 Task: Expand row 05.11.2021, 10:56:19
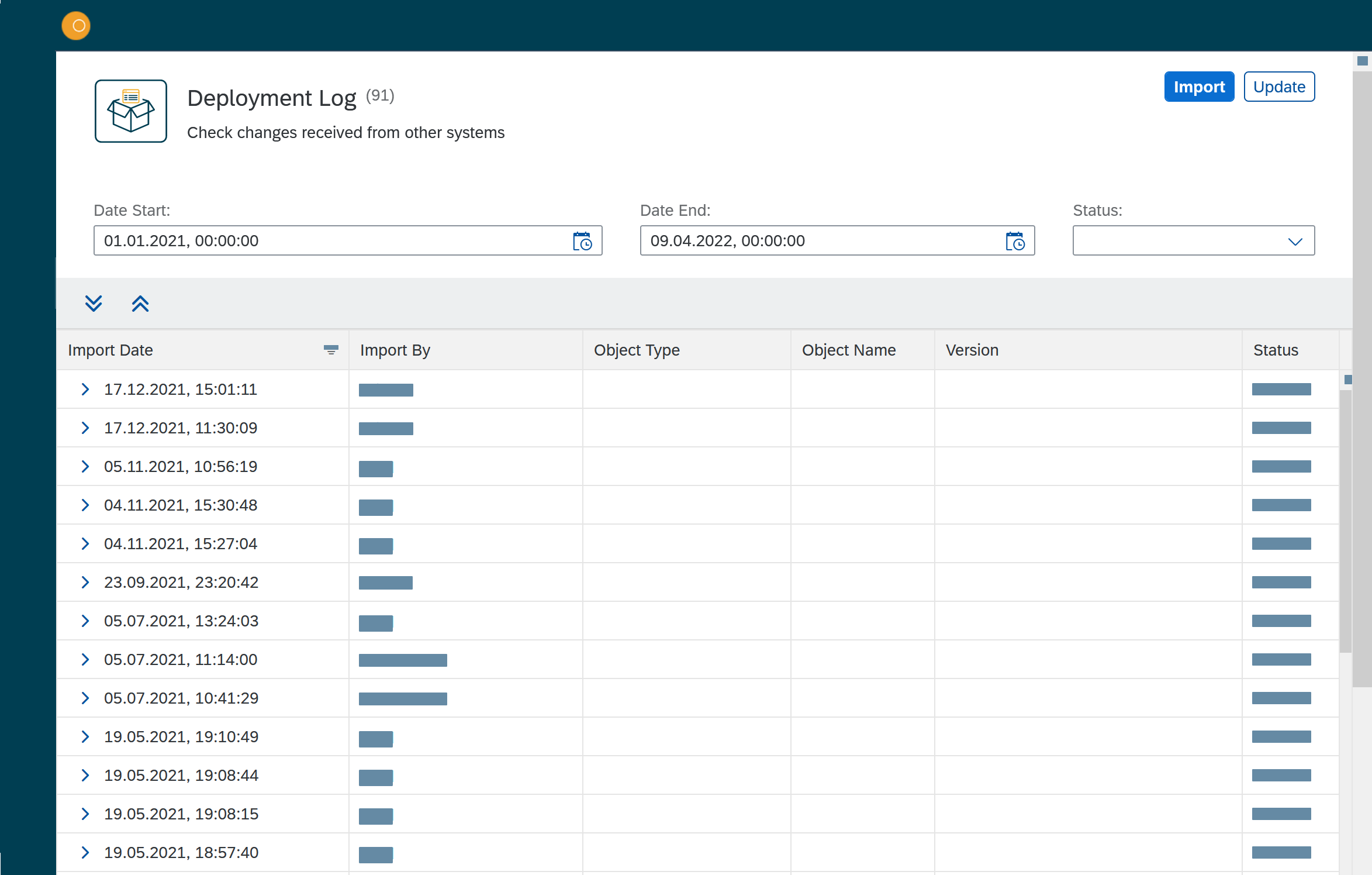(85, 466)
